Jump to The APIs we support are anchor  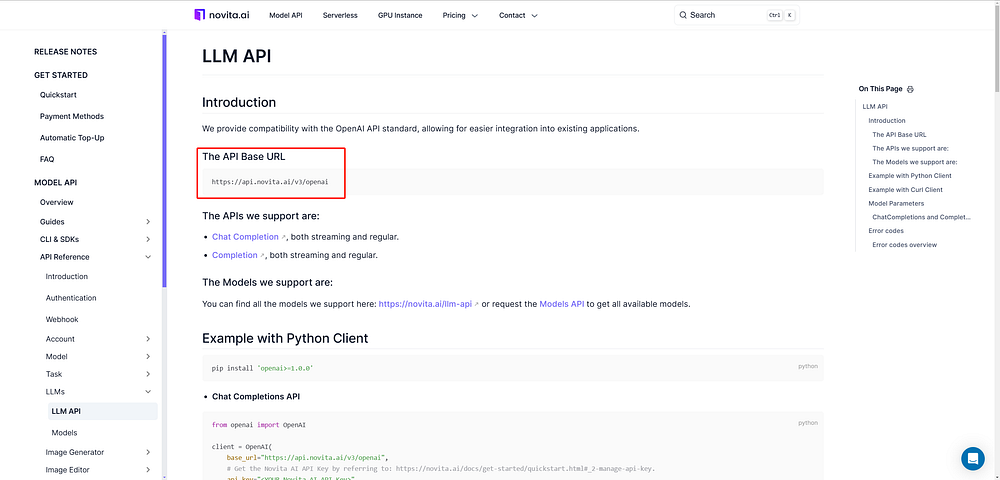pos(910,149)
